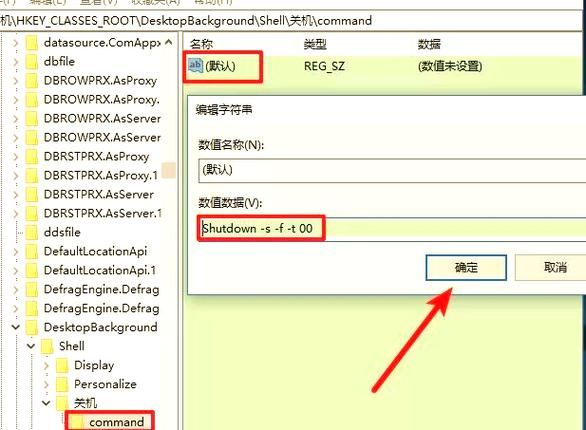
Task: Click the Display folder icon
Action: pos(62,365)
